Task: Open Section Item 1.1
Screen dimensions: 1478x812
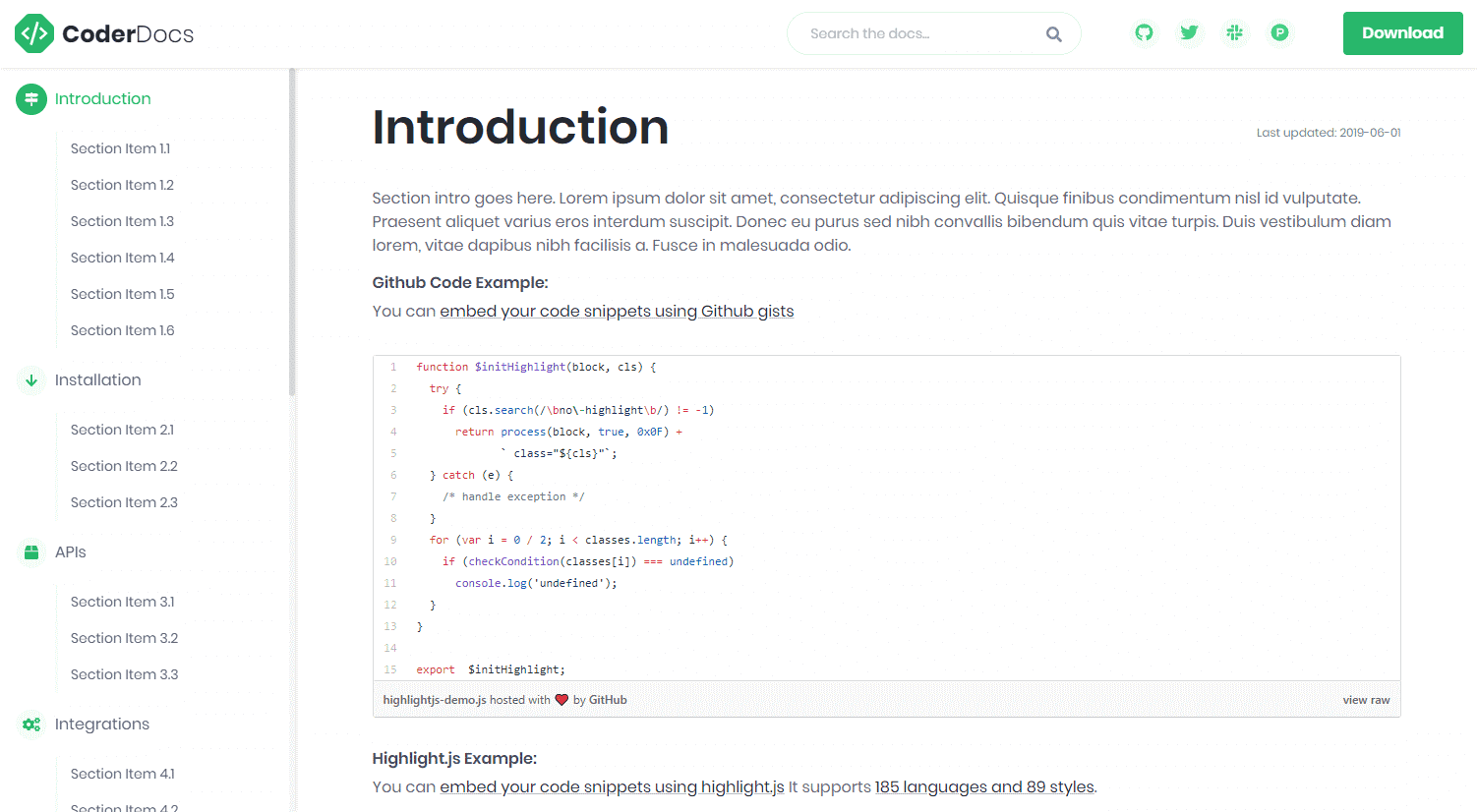Action: click(x=120, y=148)
